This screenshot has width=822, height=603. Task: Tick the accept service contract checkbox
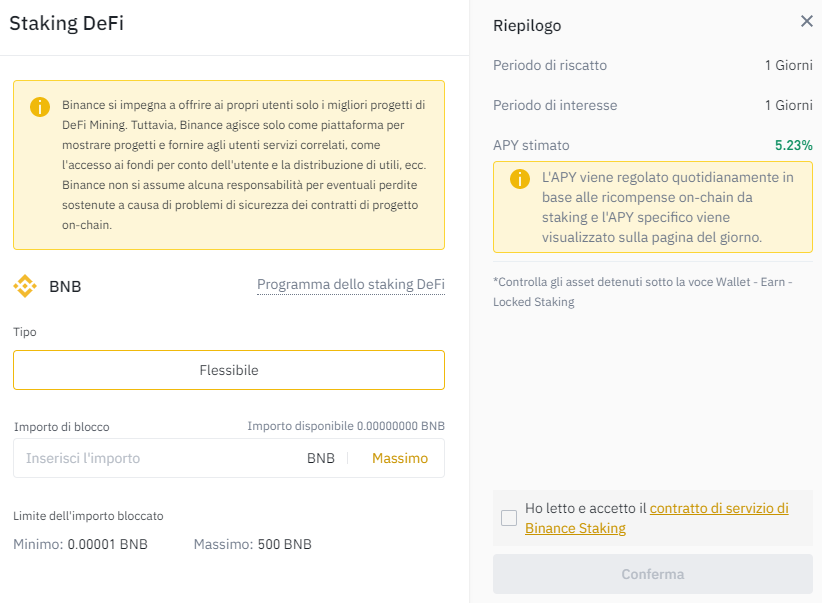[509, 518]
